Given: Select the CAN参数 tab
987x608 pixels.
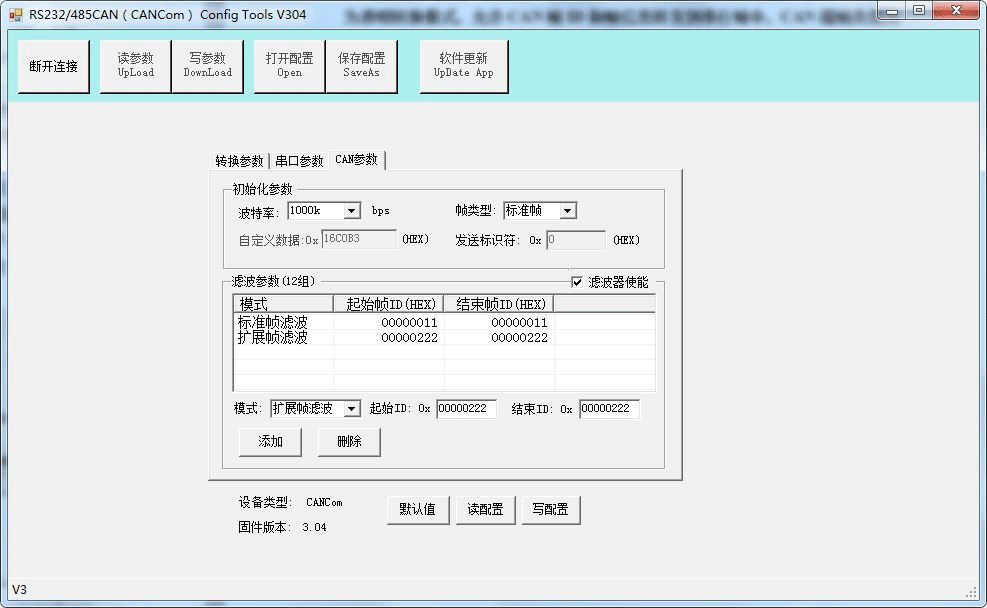Looking at the screenshot, I should pyautogui.click(x=357, y=160).
